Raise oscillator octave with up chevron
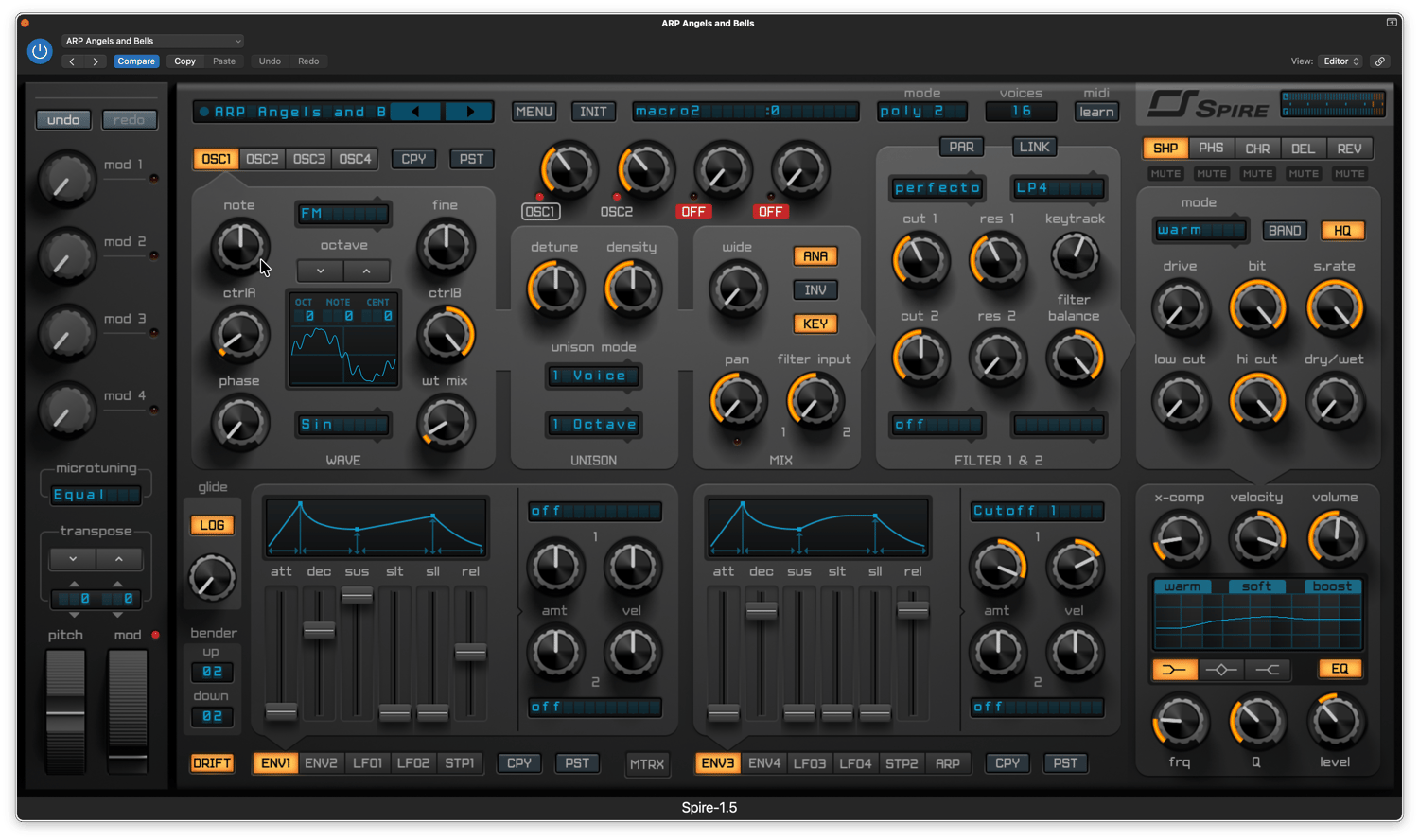 pos(366,271)
